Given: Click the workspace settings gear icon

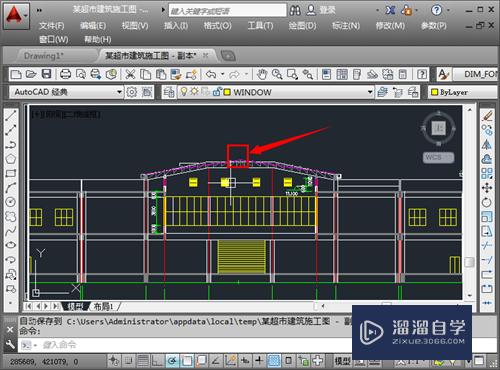Looking at the screenshot, I should click(x=132, y=92).
